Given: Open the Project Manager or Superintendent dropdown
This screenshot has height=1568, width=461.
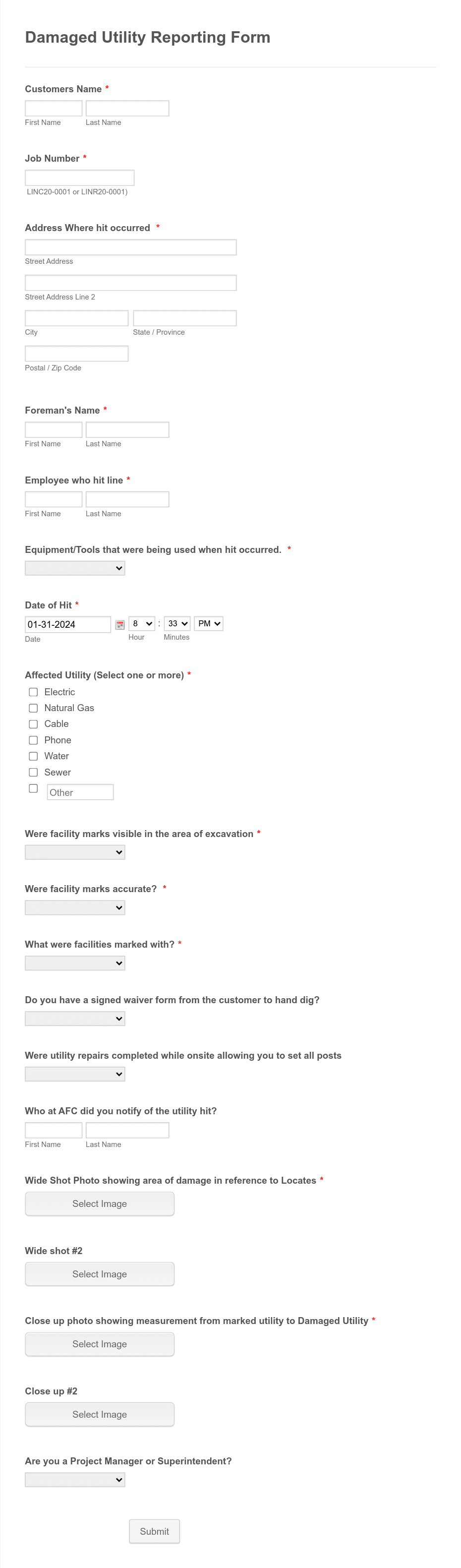Looking at the screenshot, I should [x=75, y=1479].
